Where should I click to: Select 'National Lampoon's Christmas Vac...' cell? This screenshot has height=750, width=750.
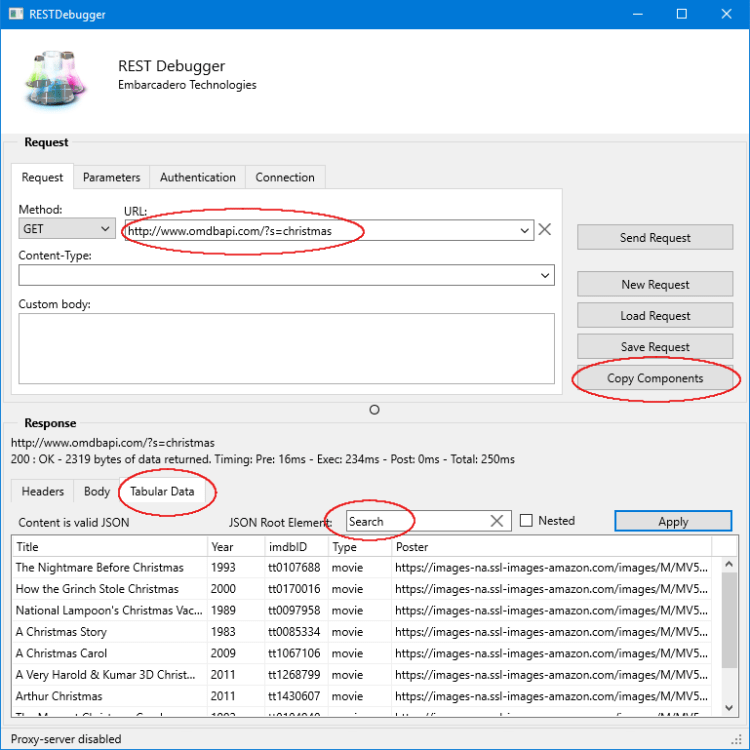point(109,610)
